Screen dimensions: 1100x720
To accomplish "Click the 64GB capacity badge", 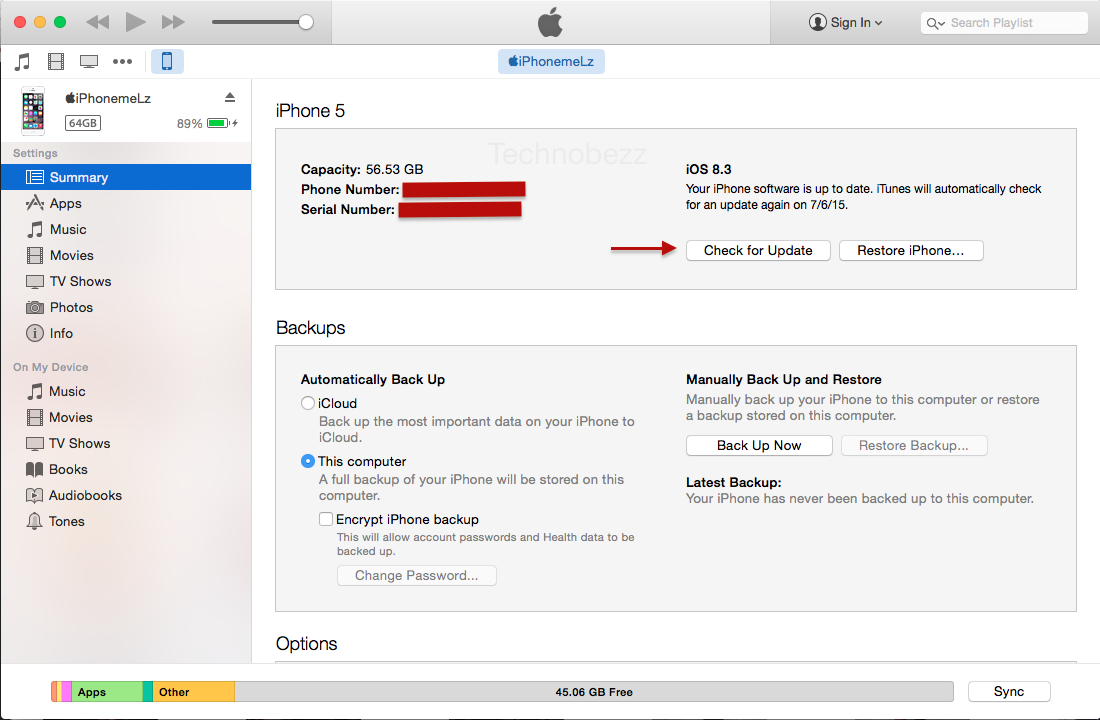I will click(83, 124).
